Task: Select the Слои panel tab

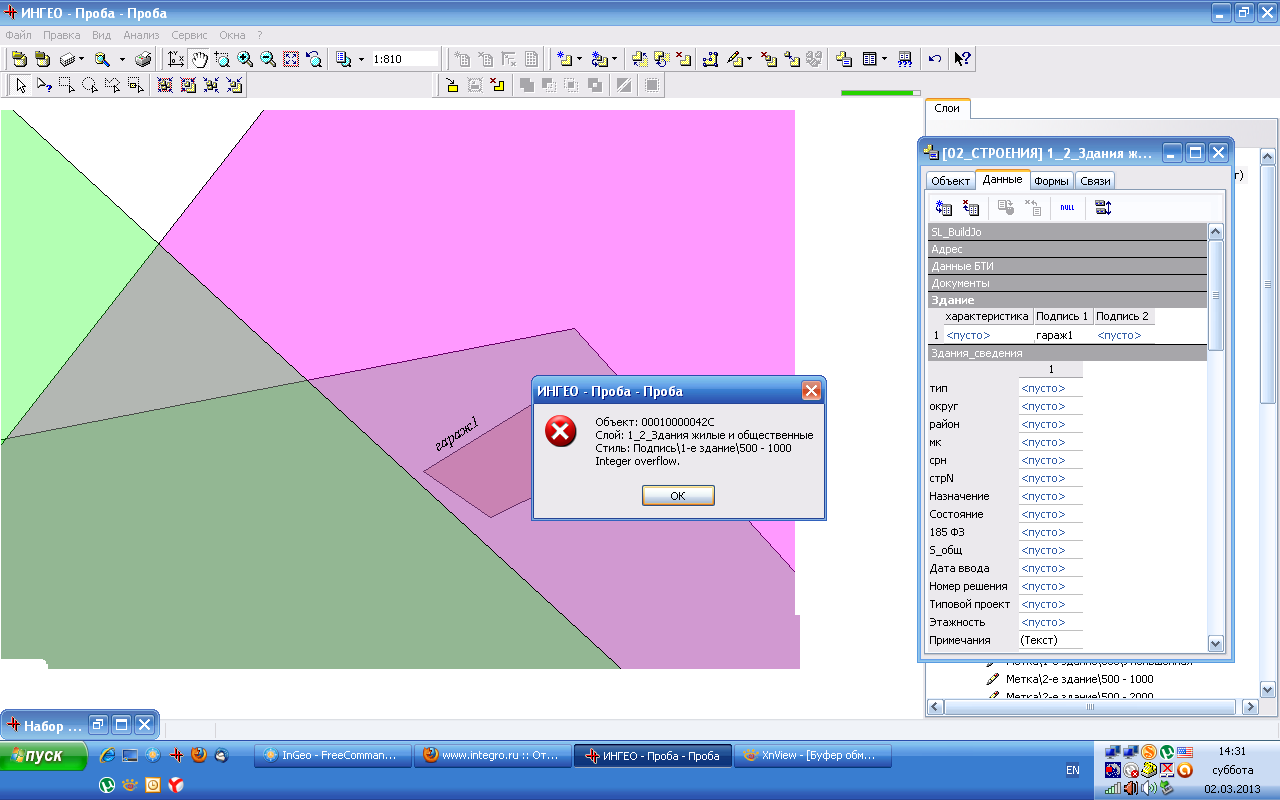Action: tap(947, 108)
